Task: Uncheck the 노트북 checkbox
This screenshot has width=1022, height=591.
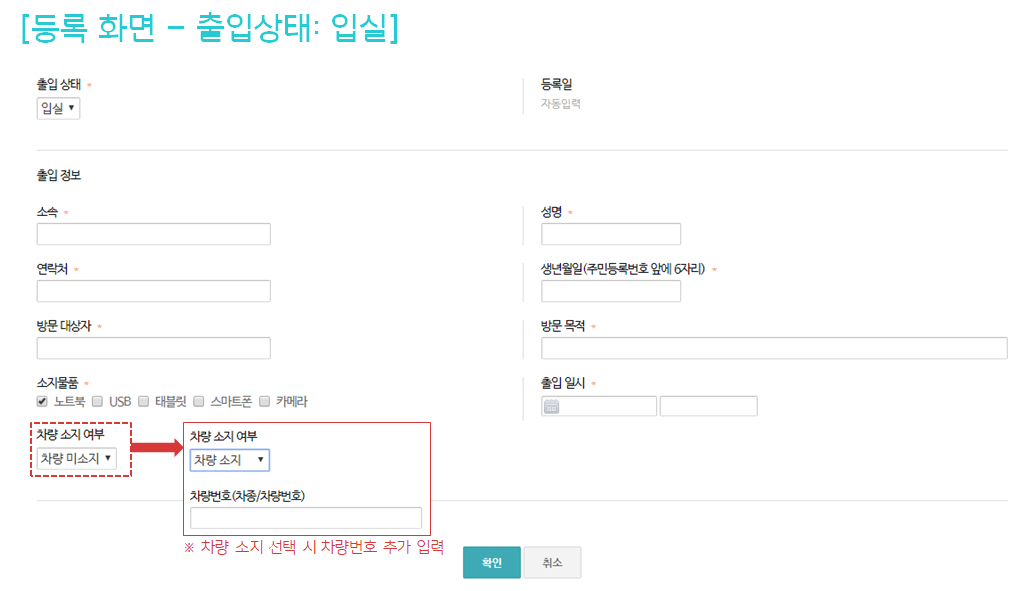Action: 42,401
